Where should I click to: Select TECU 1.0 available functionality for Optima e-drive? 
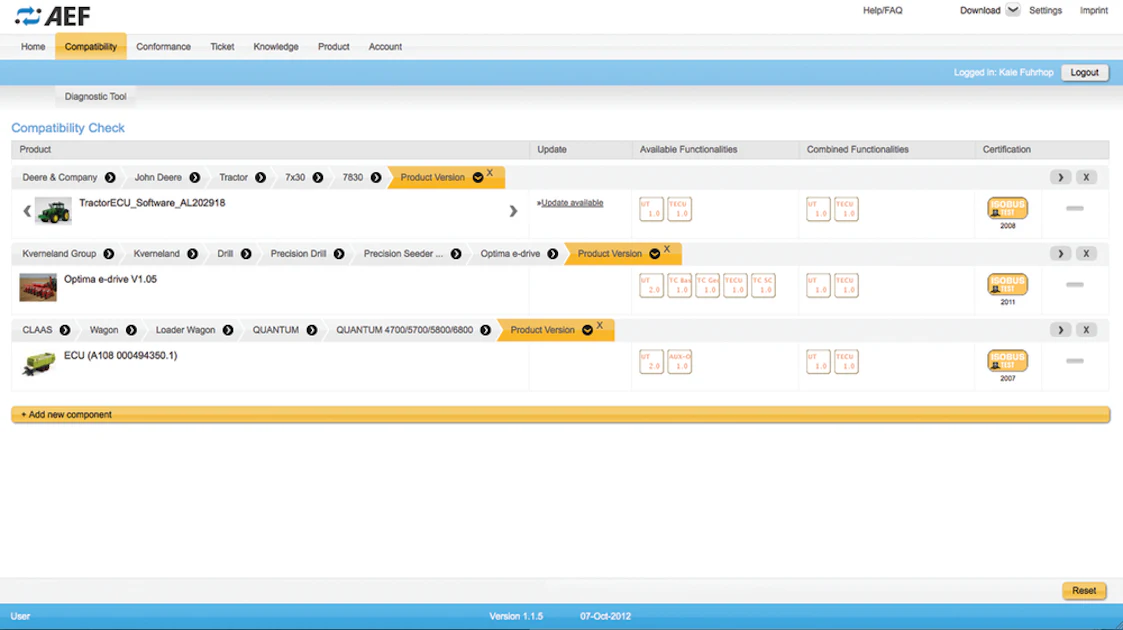coord(735,285)
